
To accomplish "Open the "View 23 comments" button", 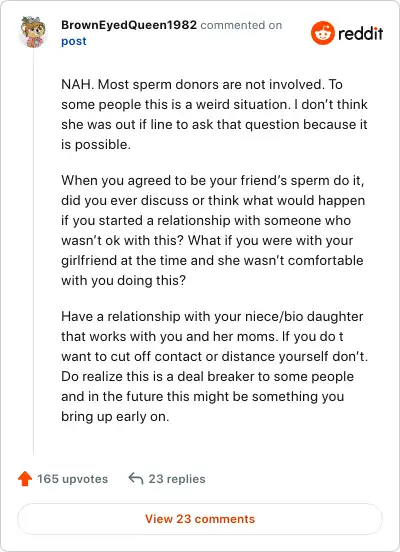I will pos(200,519).
